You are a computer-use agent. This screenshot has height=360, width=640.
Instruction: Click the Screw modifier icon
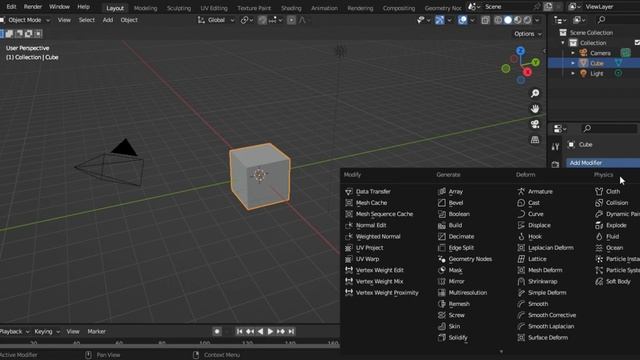coord(442,315)
